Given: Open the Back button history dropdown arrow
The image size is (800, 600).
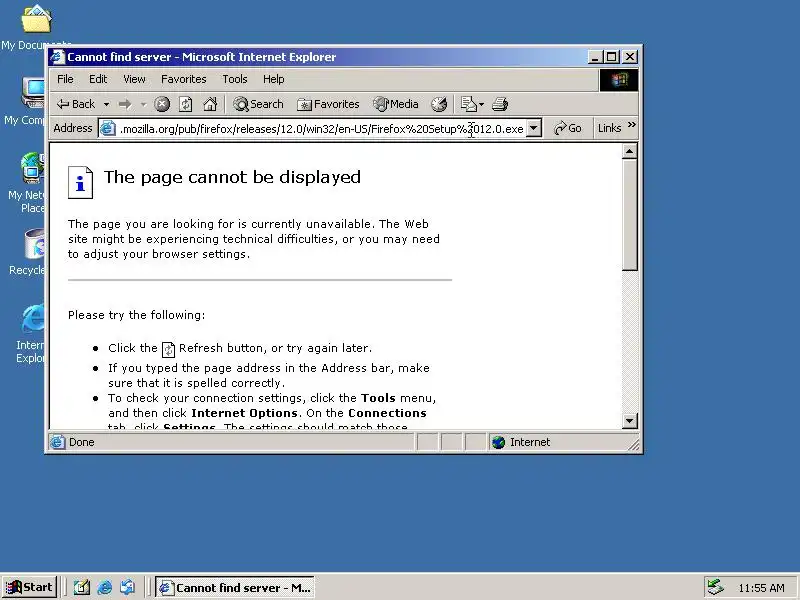Looking at the screenshot, I should [x=106, y=105].
